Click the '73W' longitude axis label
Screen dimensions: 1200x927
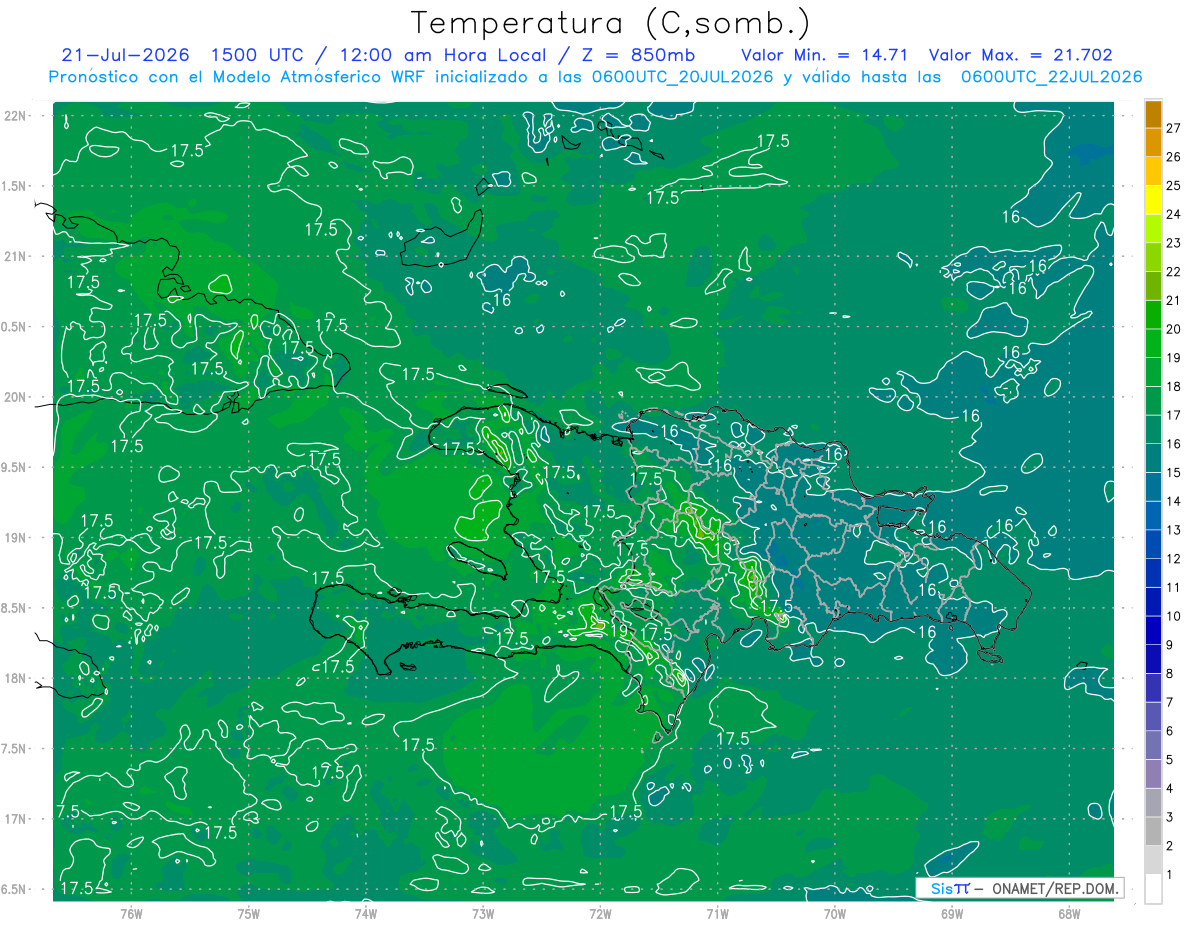[483, 913]
